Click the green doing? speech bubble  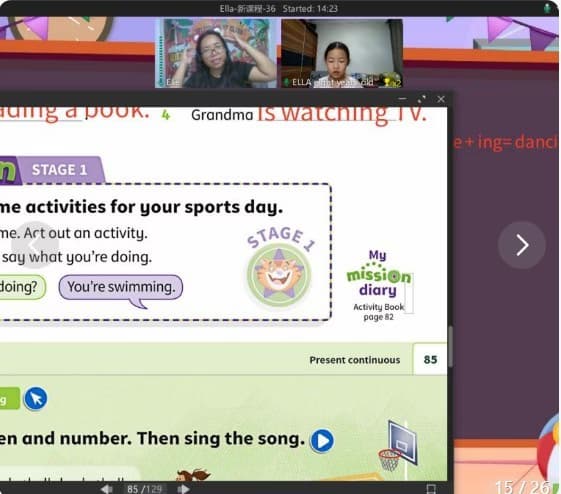coord(22,287)
